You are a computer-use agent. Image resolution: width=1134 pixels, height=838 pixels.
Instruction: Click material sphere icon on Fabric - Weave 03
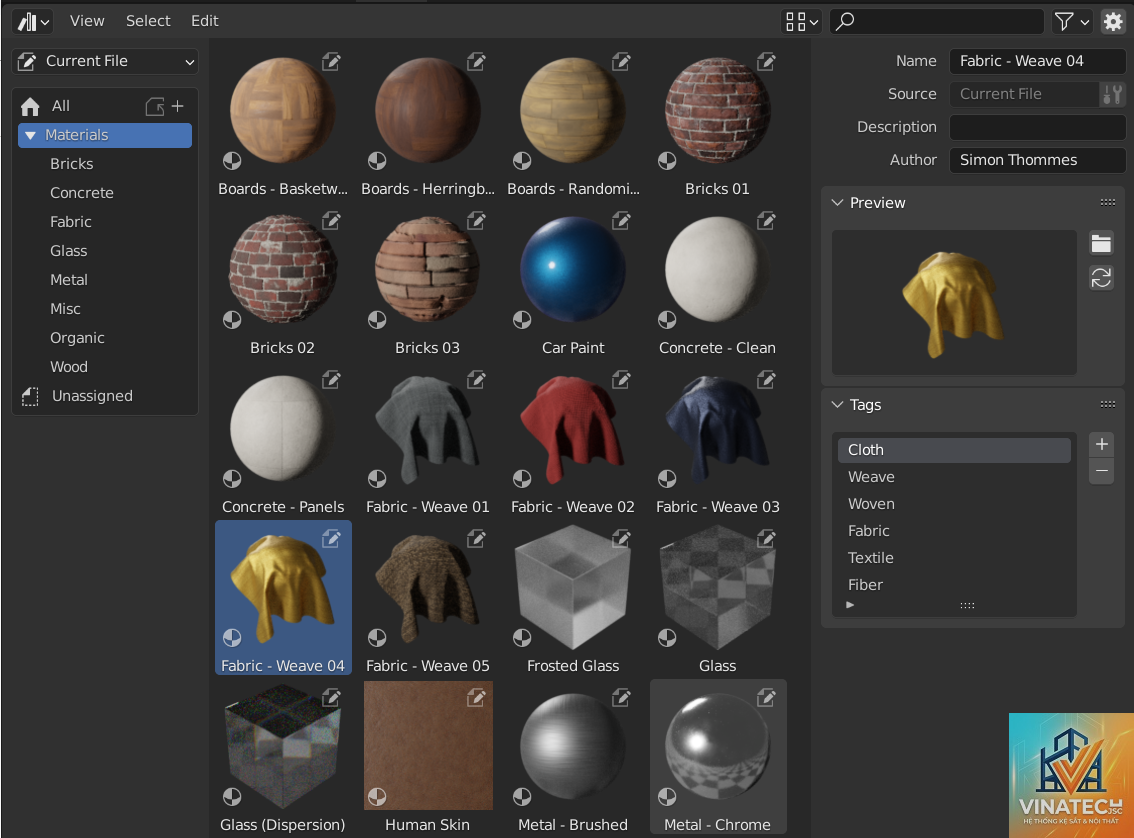click(x=667, y=479)
